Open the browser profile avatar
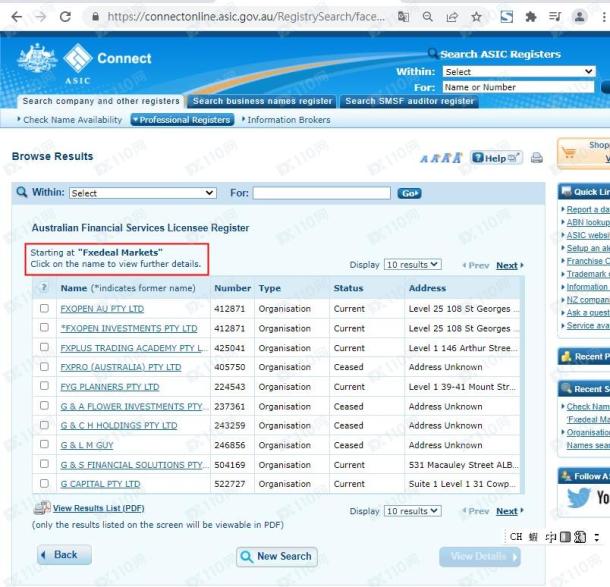Image resolution: width=610 pixels, height=587 pixels. tap(579, 17)
